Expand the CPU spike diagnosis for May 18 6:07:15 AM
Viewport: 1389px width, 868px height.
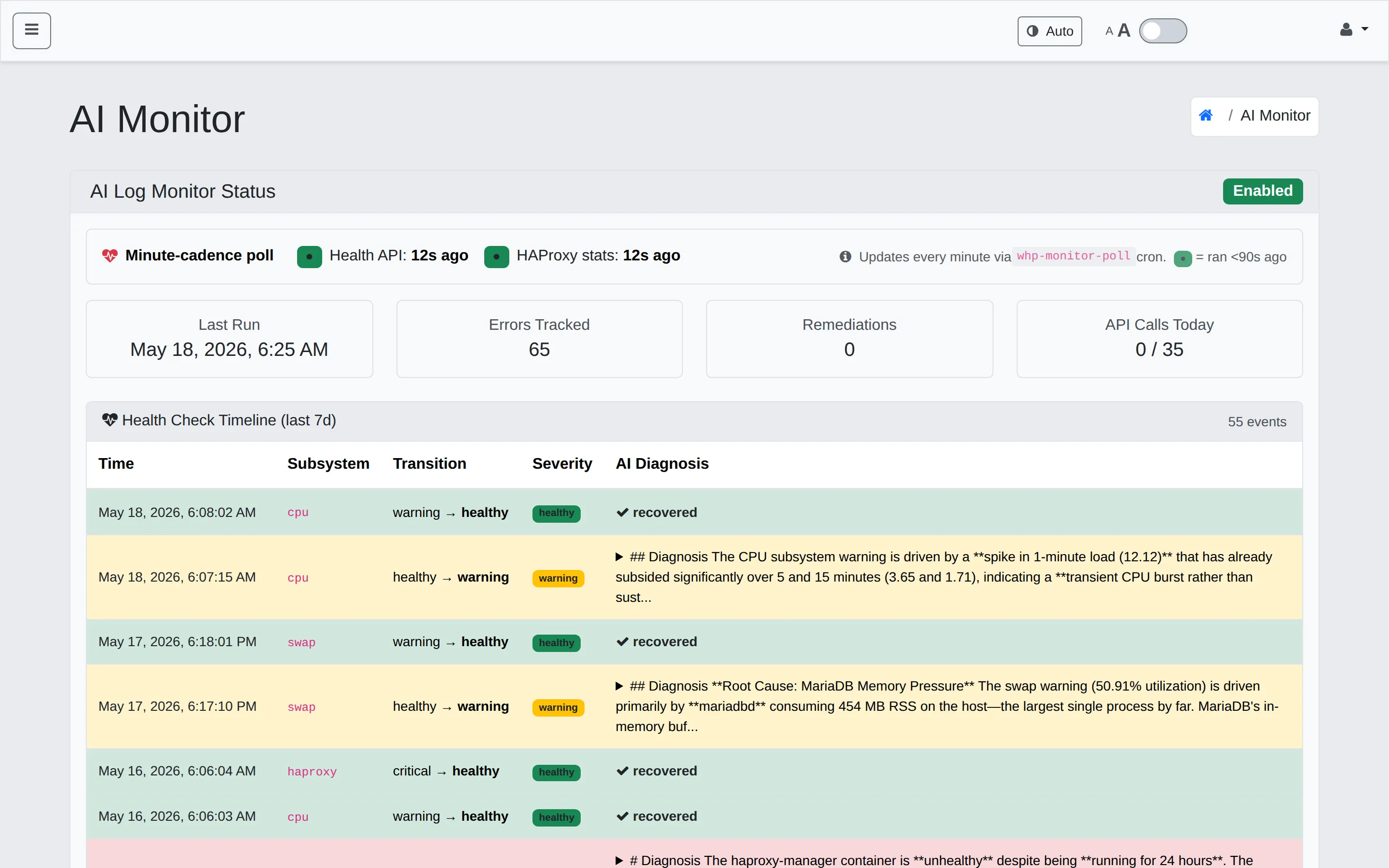[x=619, y=557]
